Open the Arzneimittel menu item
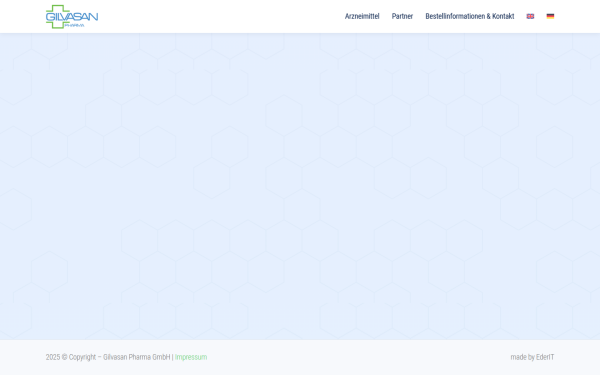 [x=362, y=16]
